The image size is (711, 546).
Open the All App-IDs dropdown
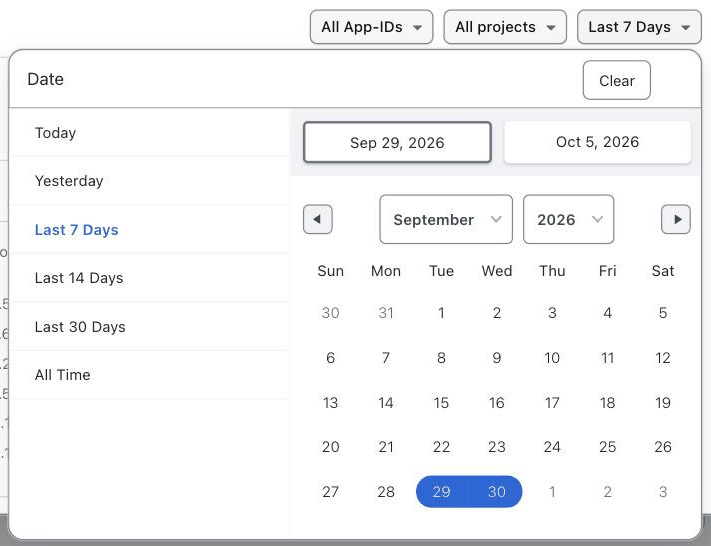pos(371,27)
